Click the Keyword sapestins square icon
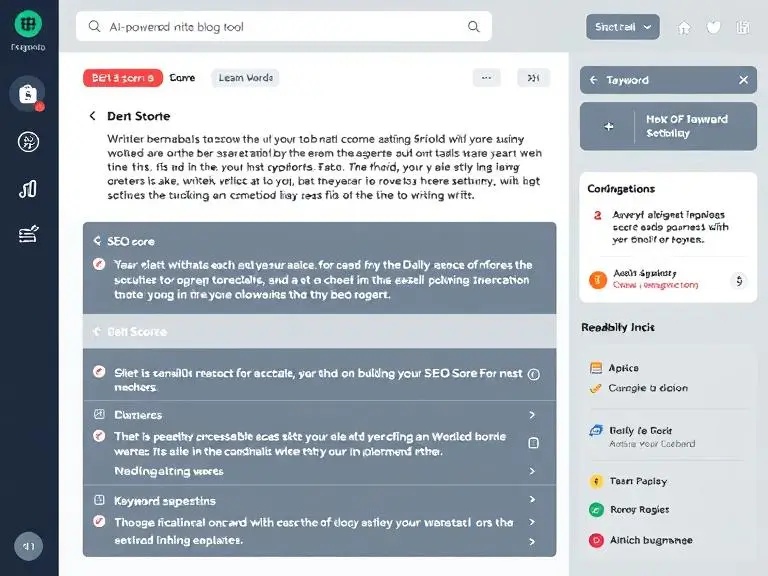Image resolution: width=768 pixels, height=576 pixels. pyautogui.click(x=99, y=500)
